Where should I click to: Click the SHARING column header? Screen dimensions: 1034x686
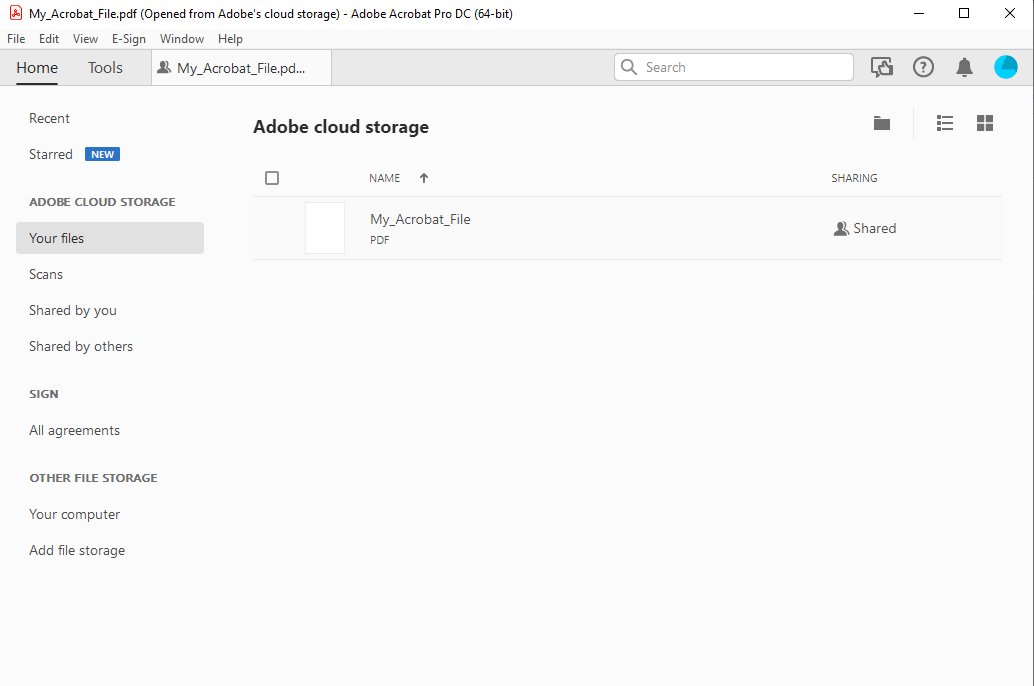(854, 178)
